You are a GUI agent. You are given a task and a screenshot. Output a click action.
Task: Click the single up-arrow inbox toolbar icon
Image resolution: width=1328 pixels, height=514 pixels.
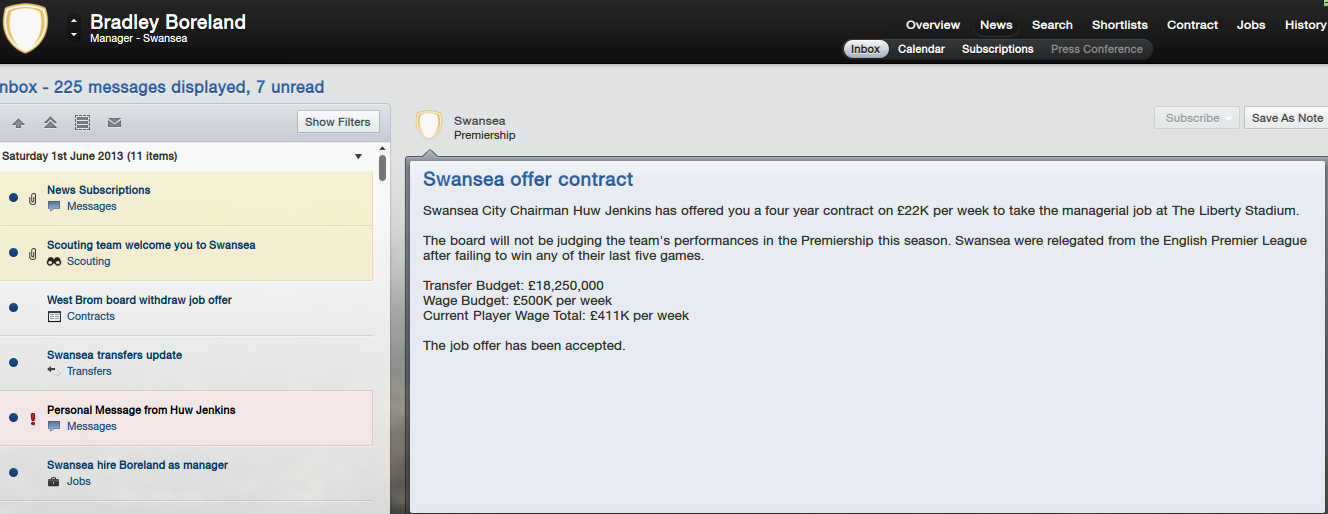tap(18, 123)
